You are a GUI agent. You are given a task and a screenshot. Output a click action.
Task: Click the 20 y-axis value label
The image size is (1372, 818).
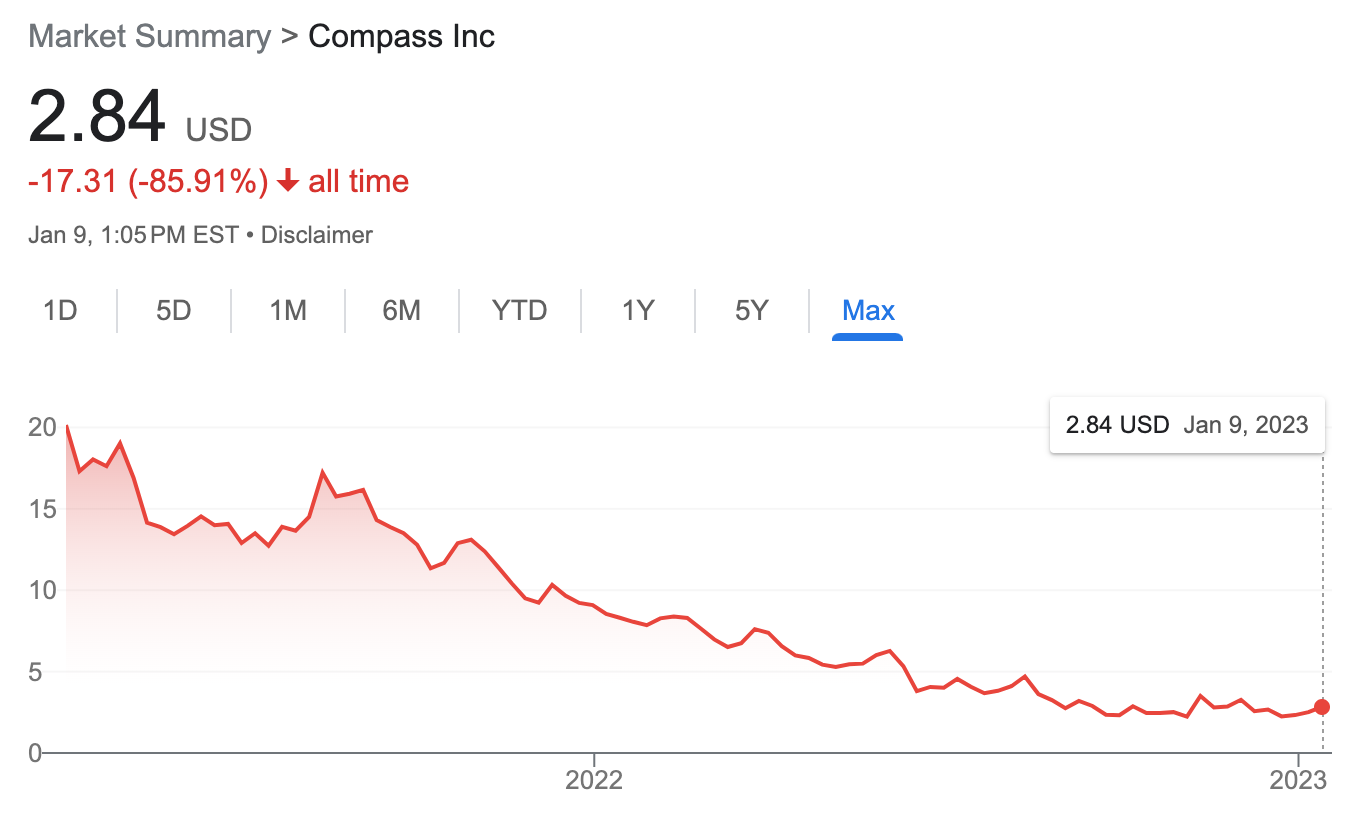coord(41,427)
